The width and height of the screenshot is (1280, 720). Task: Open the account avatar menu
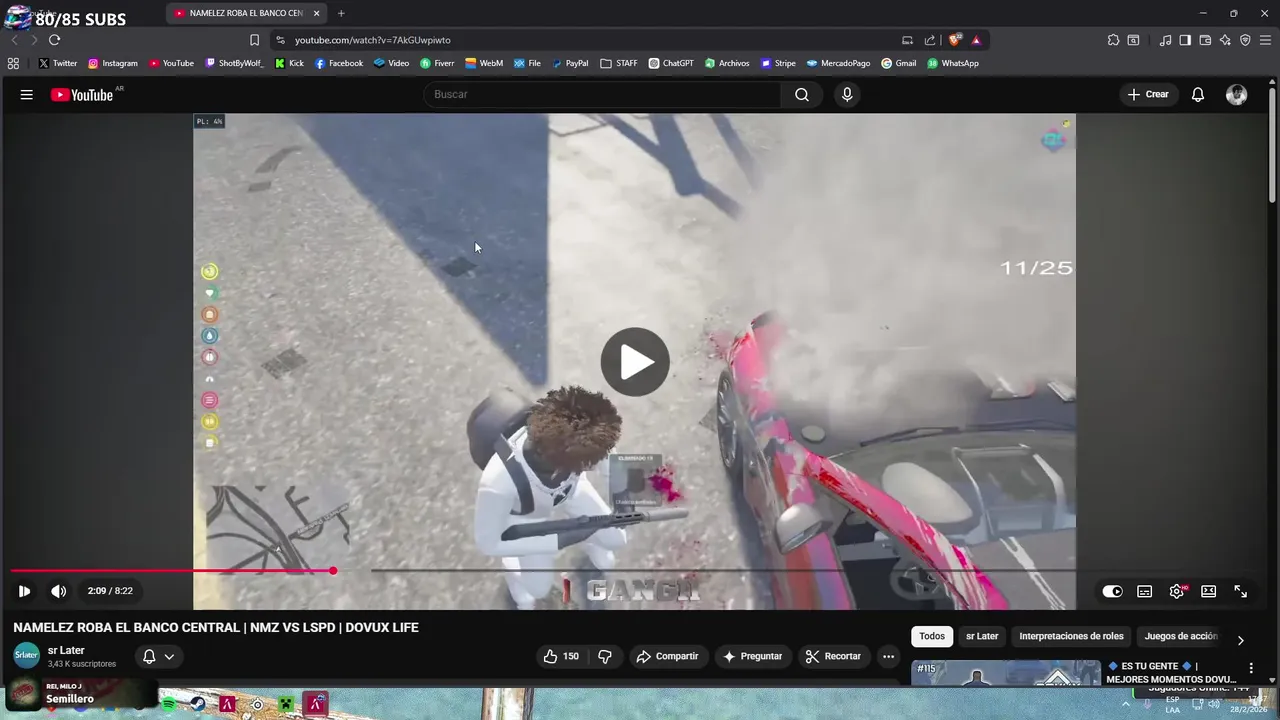click(1237, 95)
